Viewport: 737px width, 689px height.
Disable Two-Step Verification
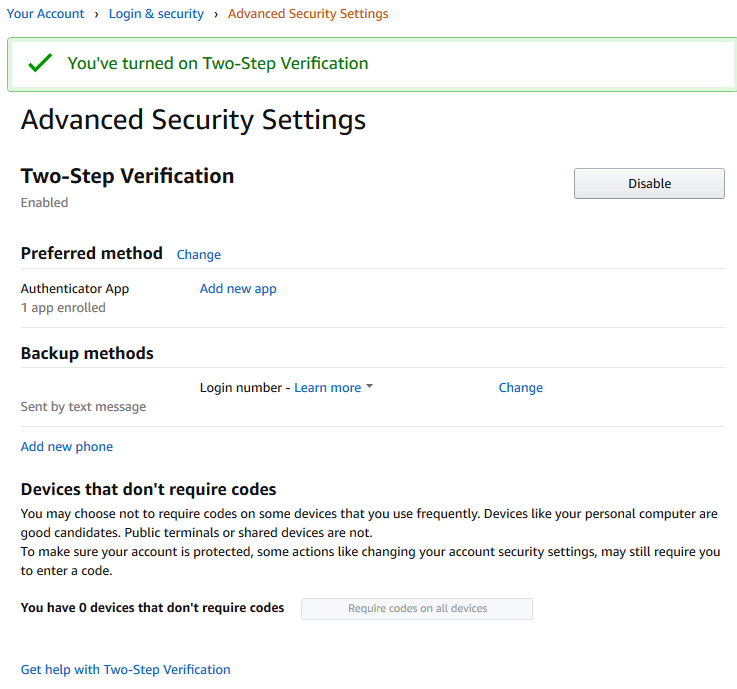click(x=649, y=183)
